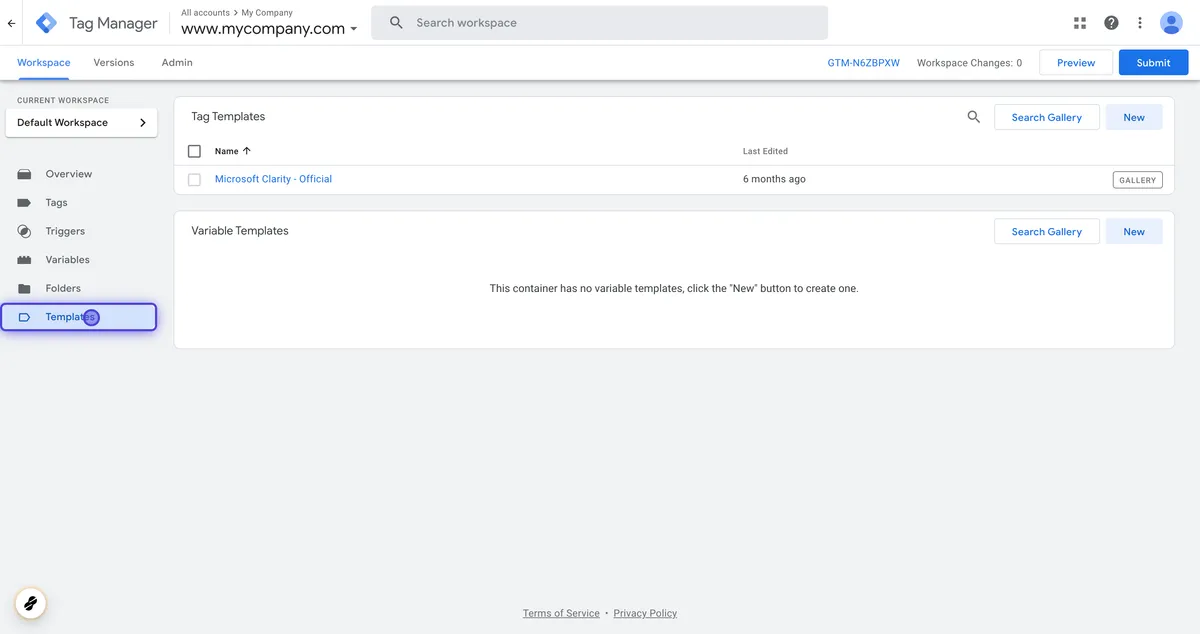Click the Folders sidebar icon
This screenshot has height=634, width=1200.
click(25, 288)
